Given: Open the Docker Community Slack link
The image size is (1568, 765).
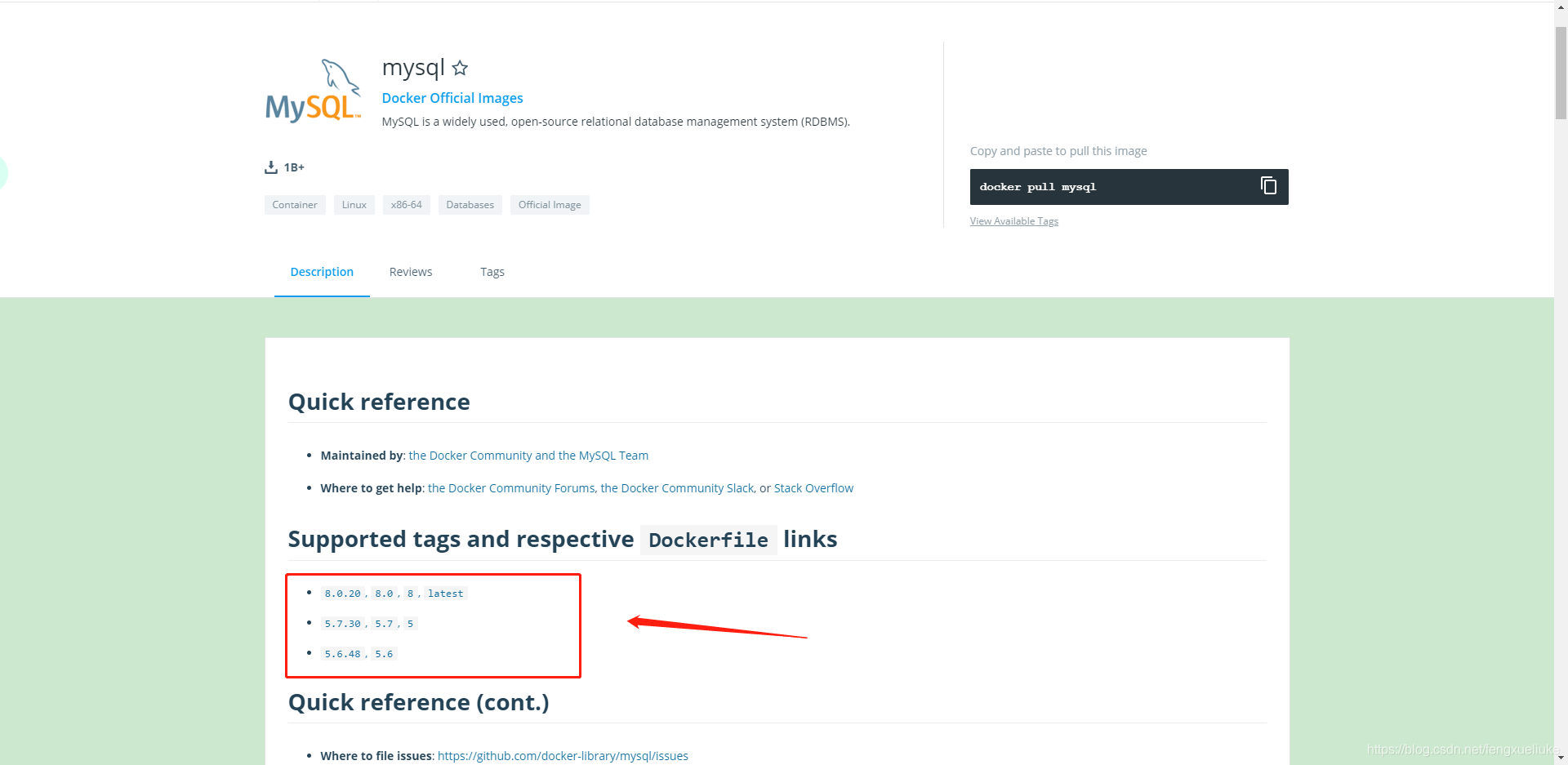Looking at the screenshot, I should click(677, 488).
